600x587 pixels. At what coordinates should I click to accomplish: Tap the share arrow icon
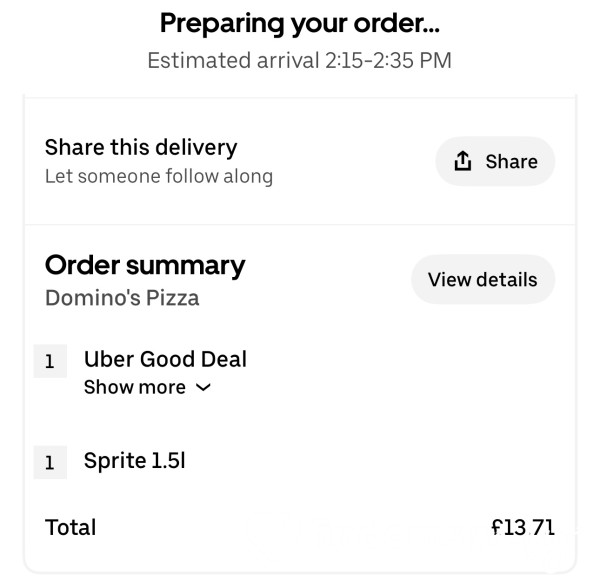coord(462,161)
